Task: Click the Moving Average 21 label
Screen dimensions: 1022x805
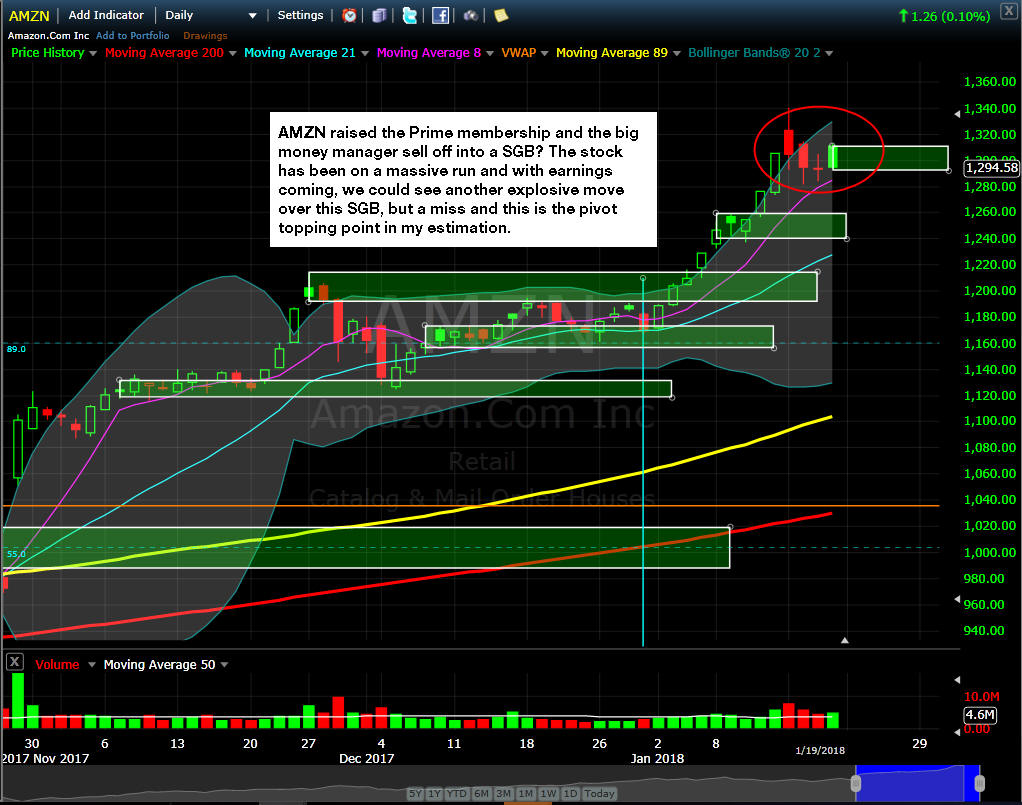Action: click(300, 53)
